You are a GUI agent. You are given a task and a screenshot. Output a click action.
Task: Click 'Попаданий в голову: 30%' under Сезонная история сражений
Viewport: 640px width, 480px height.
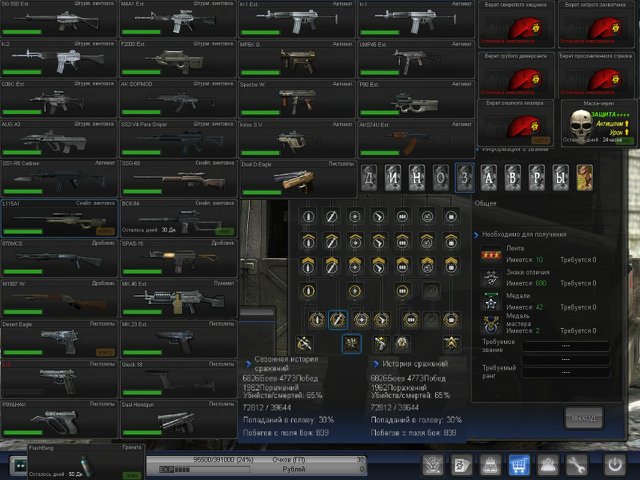click(x=288, y=420)
